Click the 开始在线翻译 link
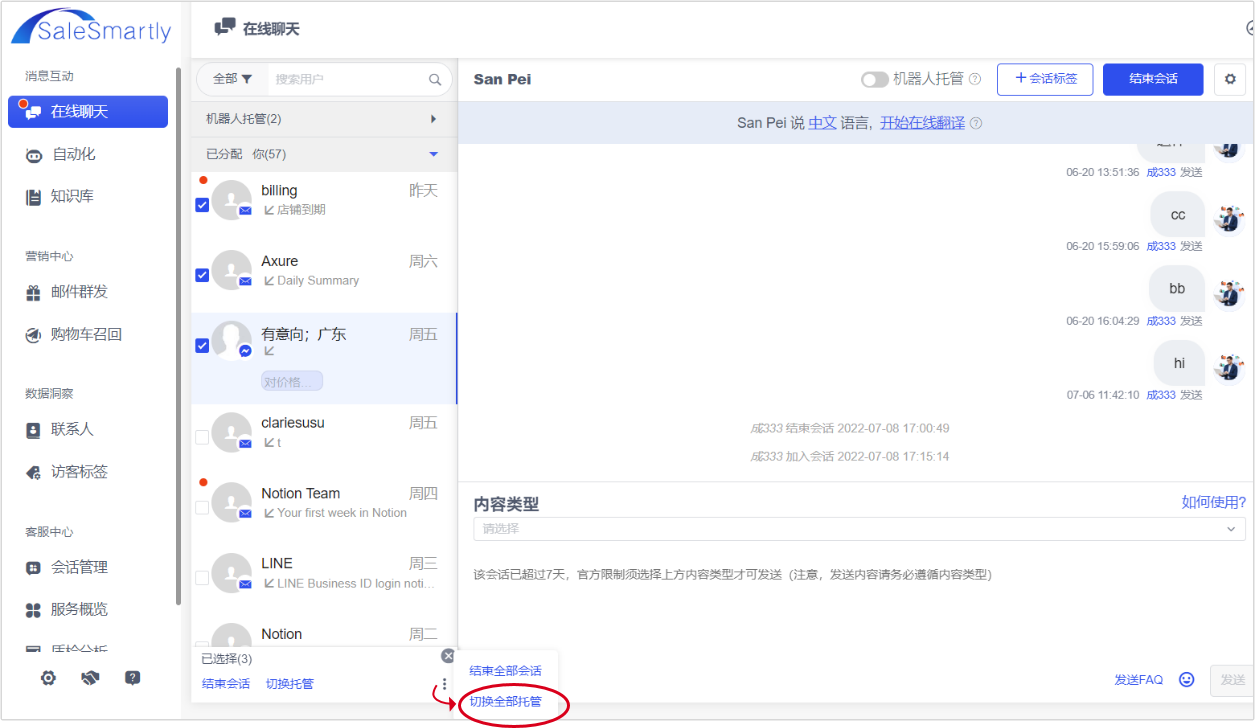Image resolution: width=1255 pixels, height=728 pixels. [922, 123]
